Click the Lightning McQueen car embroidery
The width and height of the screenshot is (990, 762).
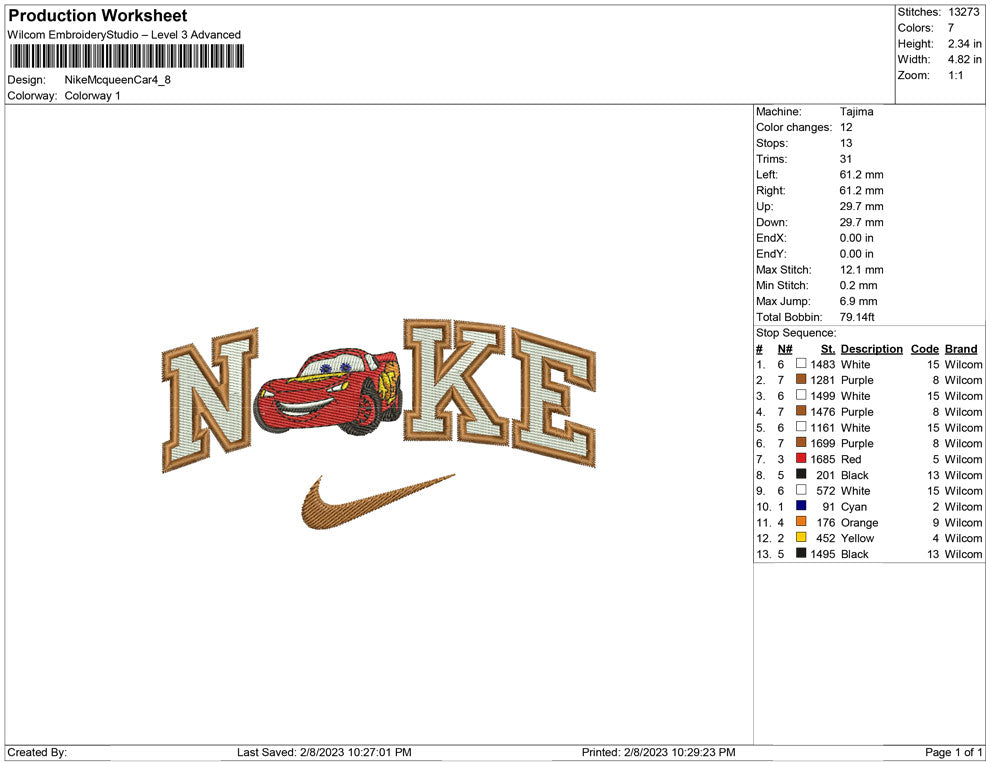click(x=328, y=391)
